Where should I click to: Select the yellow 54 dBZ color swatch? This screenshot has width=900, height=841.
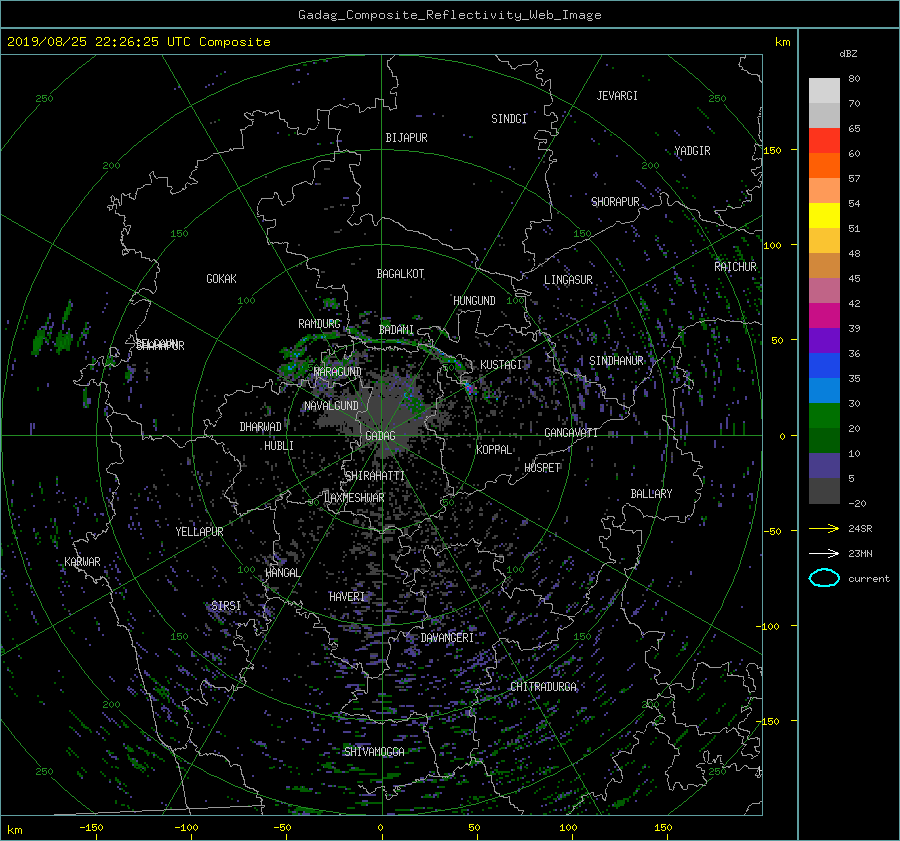click(x=824, y=215)
